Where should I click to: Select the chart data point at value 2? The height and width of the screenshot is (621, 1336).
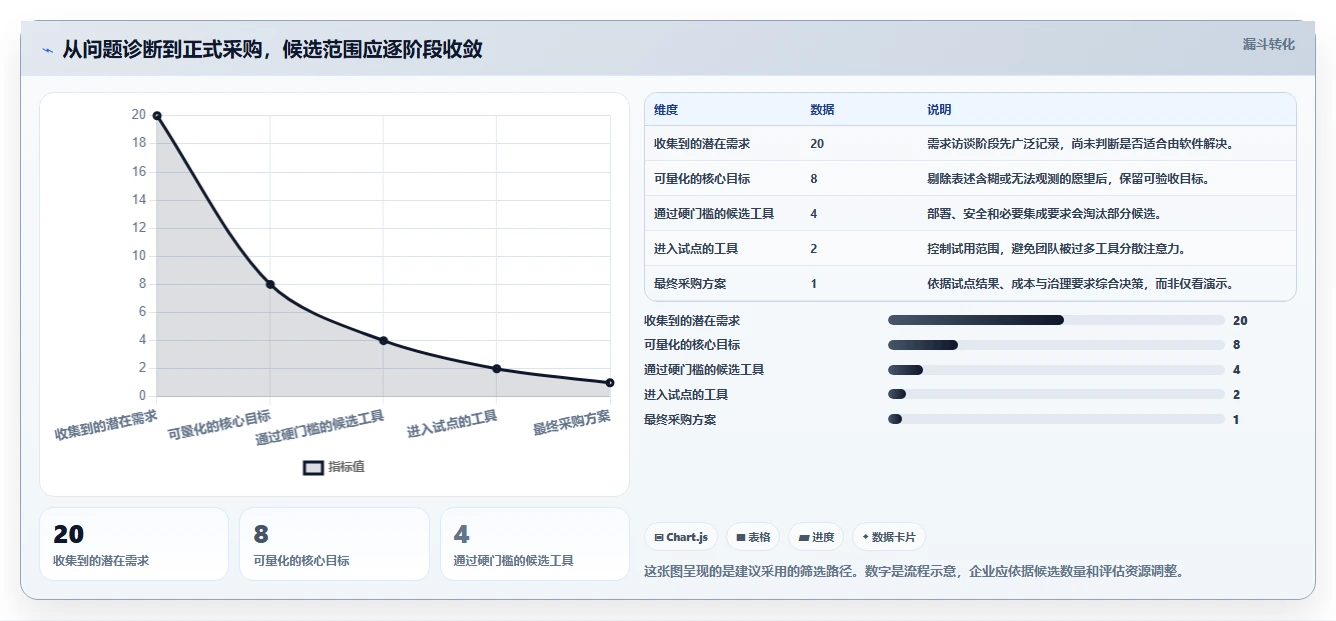coord(497,368)
